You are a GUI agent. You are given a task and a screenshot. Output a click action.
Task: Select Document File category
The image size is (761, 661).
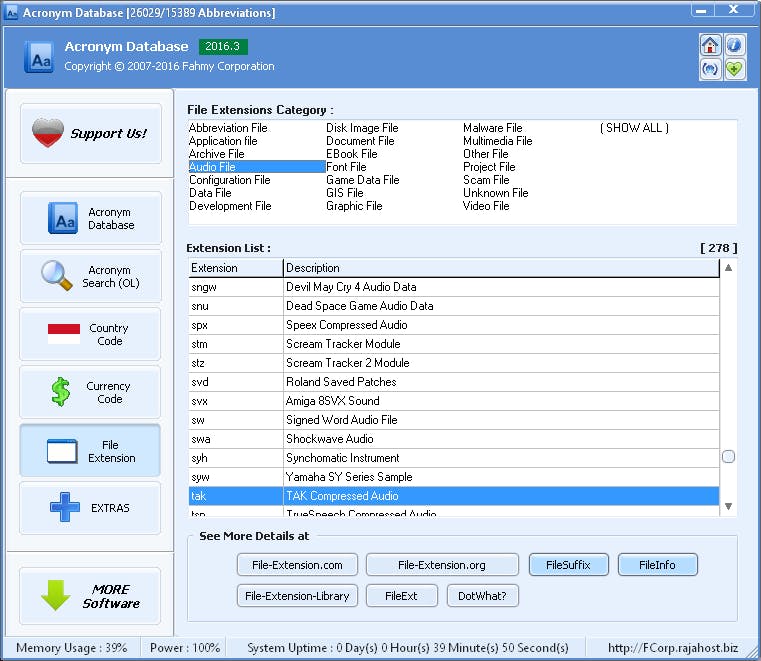360,141
